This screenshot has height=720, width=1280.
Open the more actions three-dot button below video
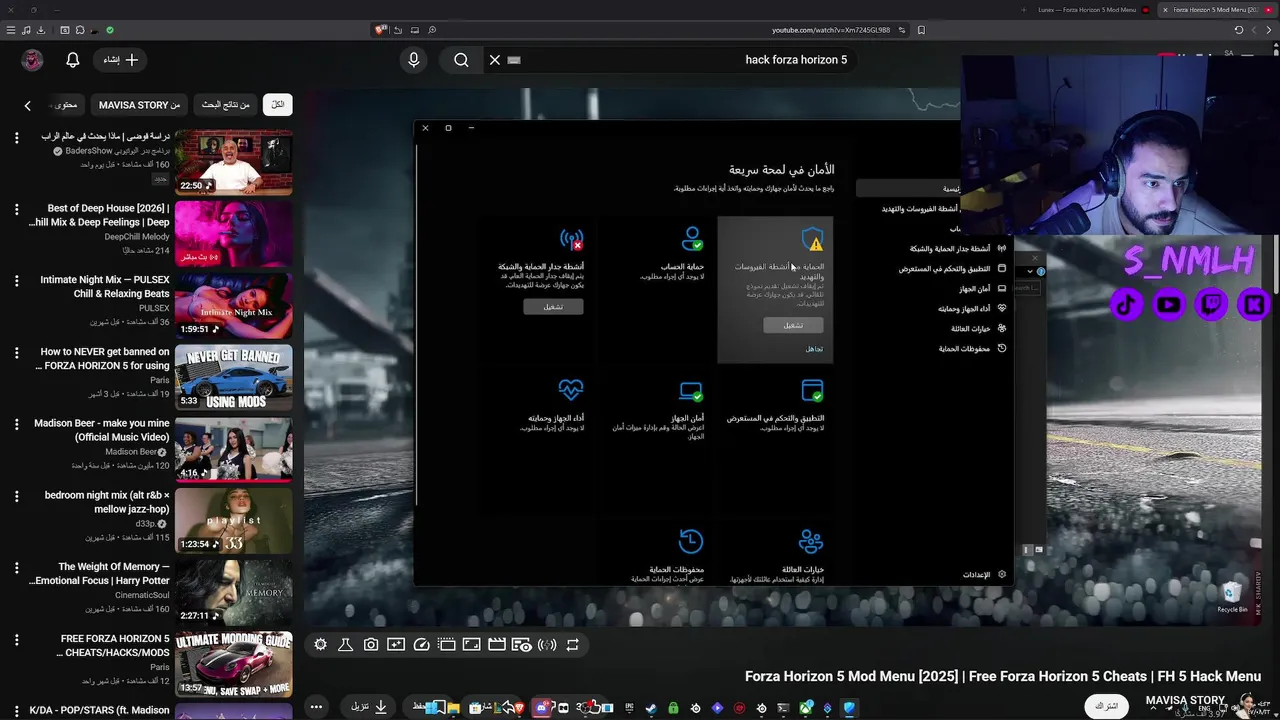click(x=316, y=707)
